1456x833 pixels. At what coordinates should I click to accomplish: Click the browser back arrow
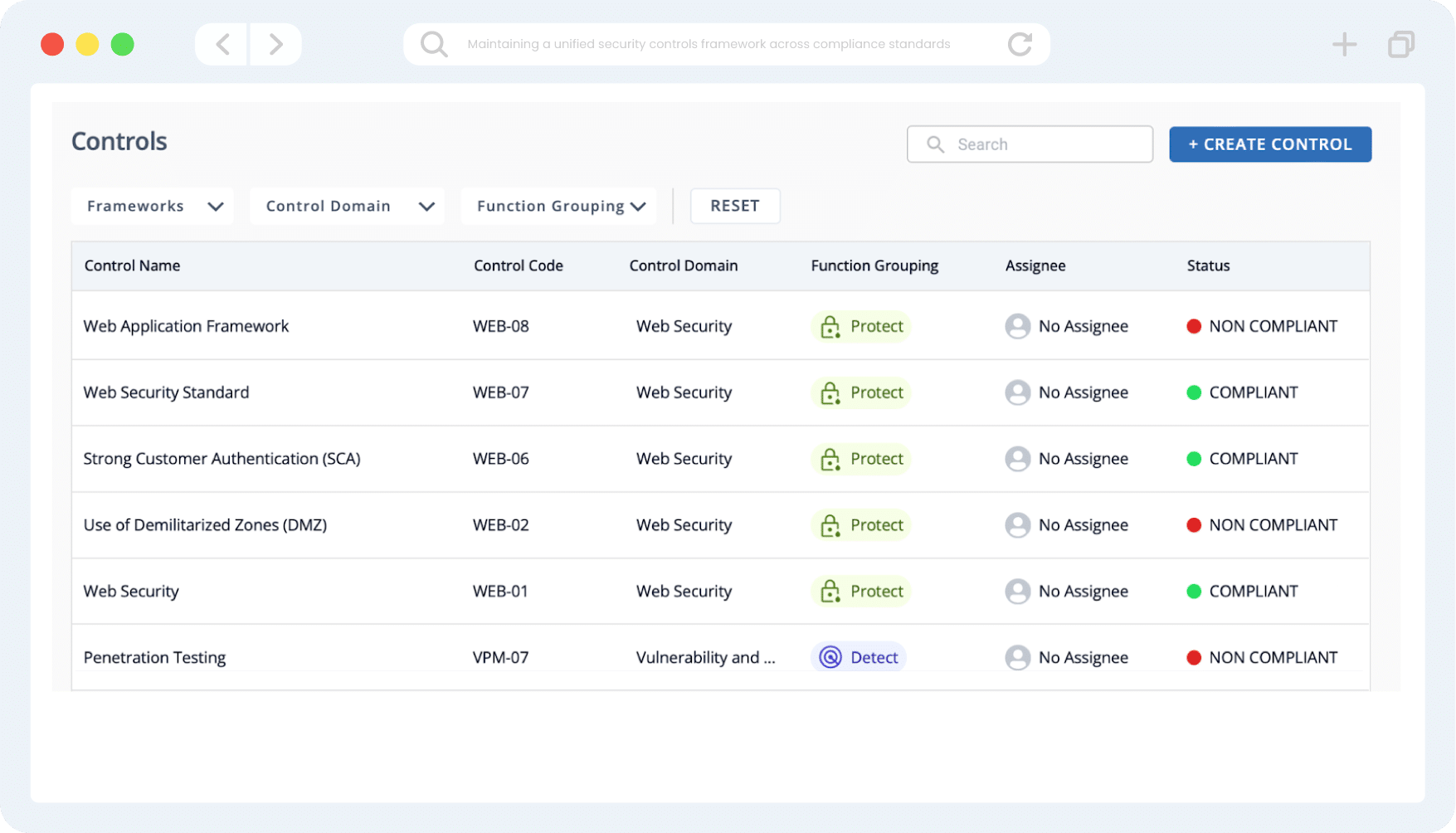coord(222,44)
